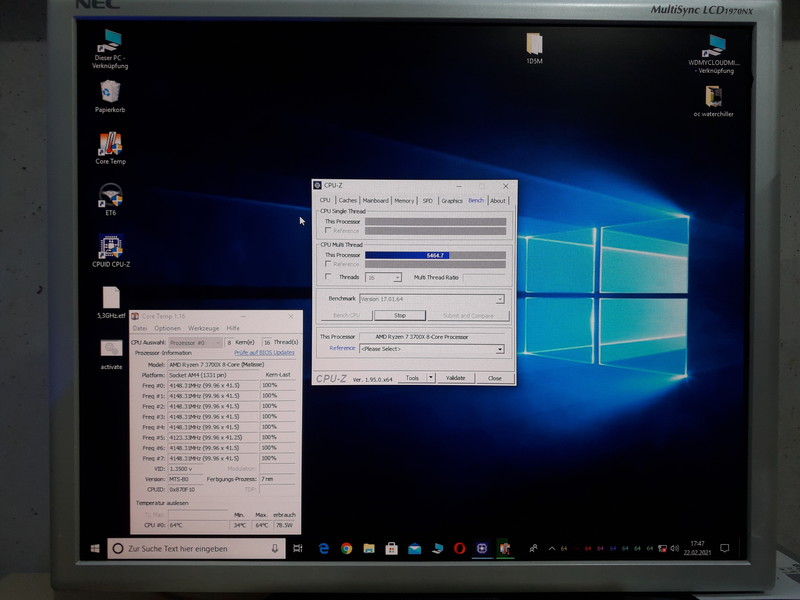
Task: Open the Windows Start menu
Action: pyautogui.click(x=95, y=548)
